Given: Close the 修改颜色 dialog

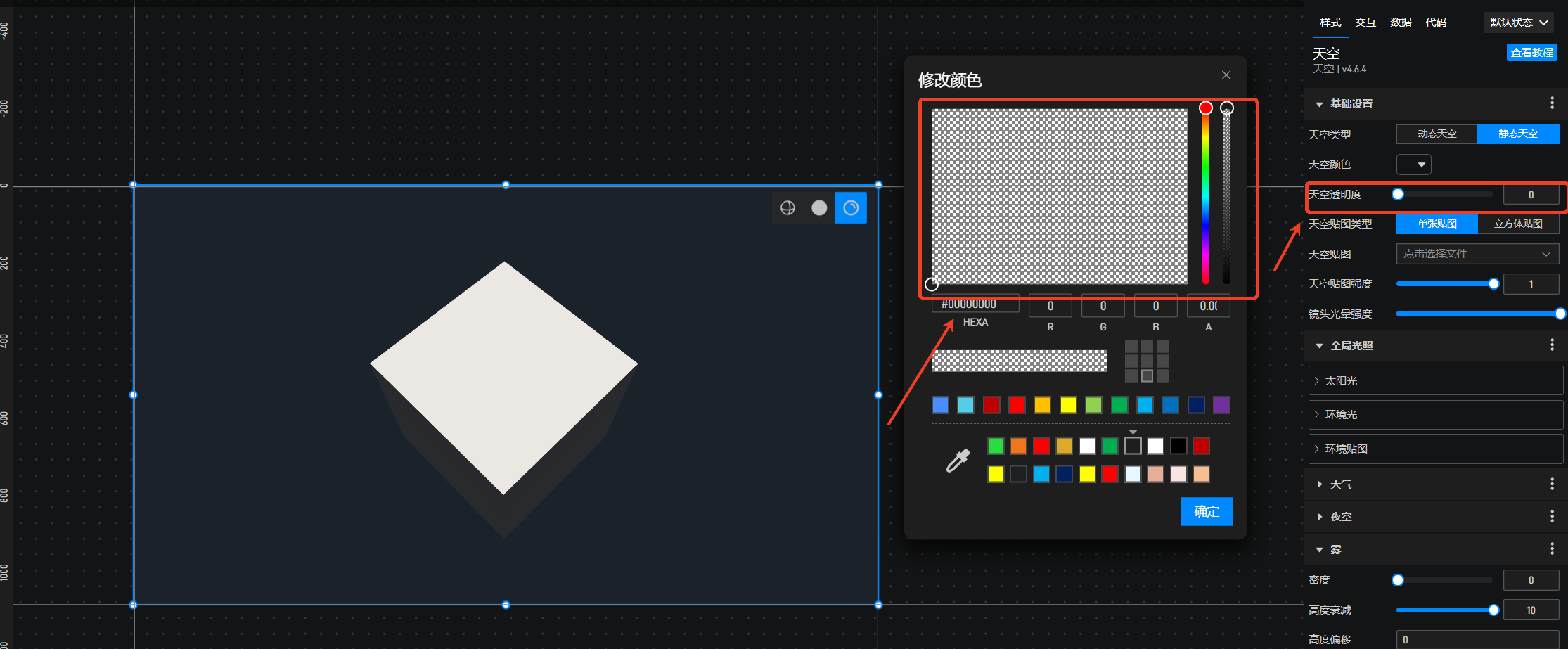Looking at the screenshot, I should (x=1226, y=75).
